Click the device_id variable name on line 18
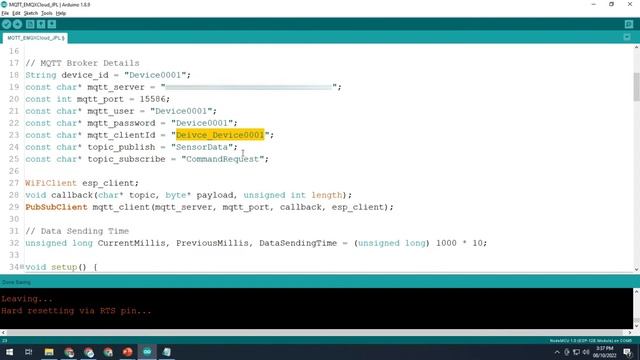The width and height of the screenshot is (640, 360). coord(85,75)
